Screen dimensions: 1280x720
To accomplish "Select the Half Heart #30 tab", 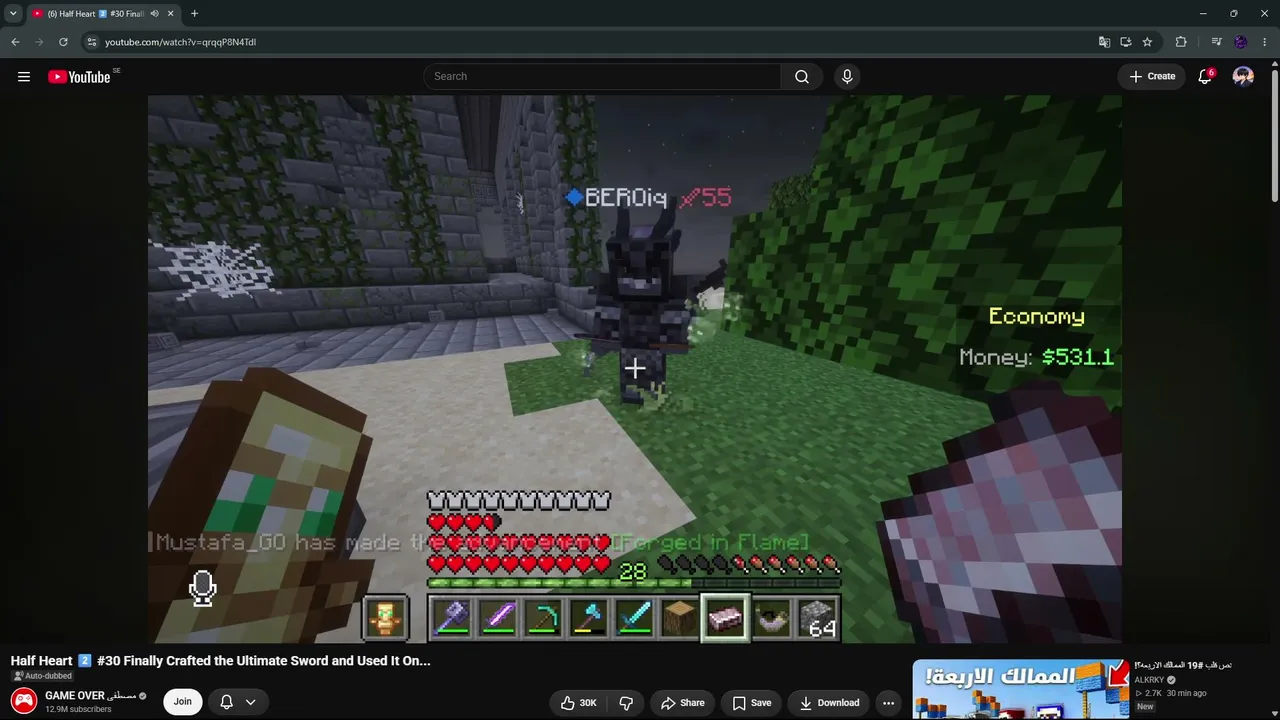I will [x=103, y=14].
